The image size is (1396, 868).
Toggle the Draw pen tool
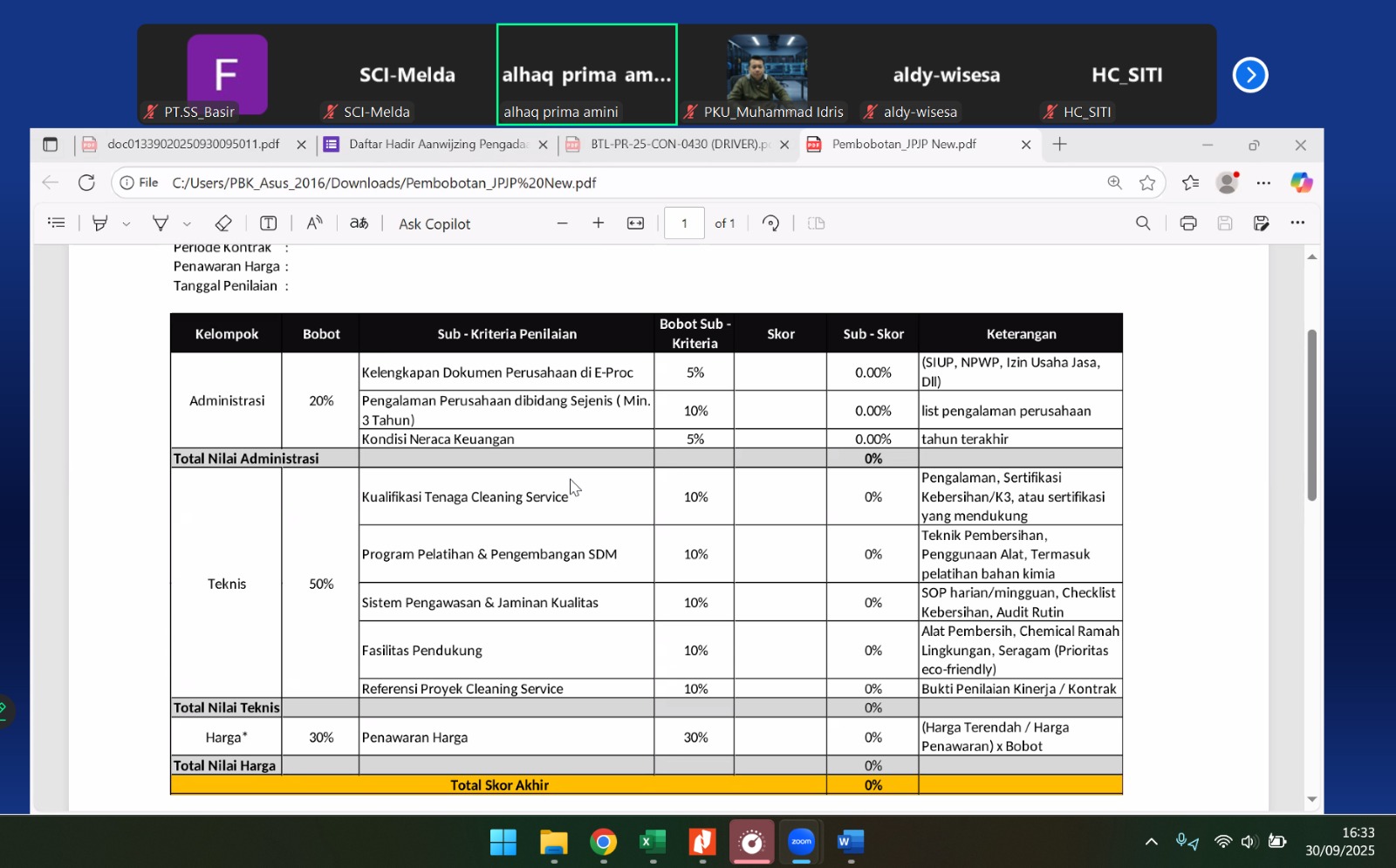[161, 223]
